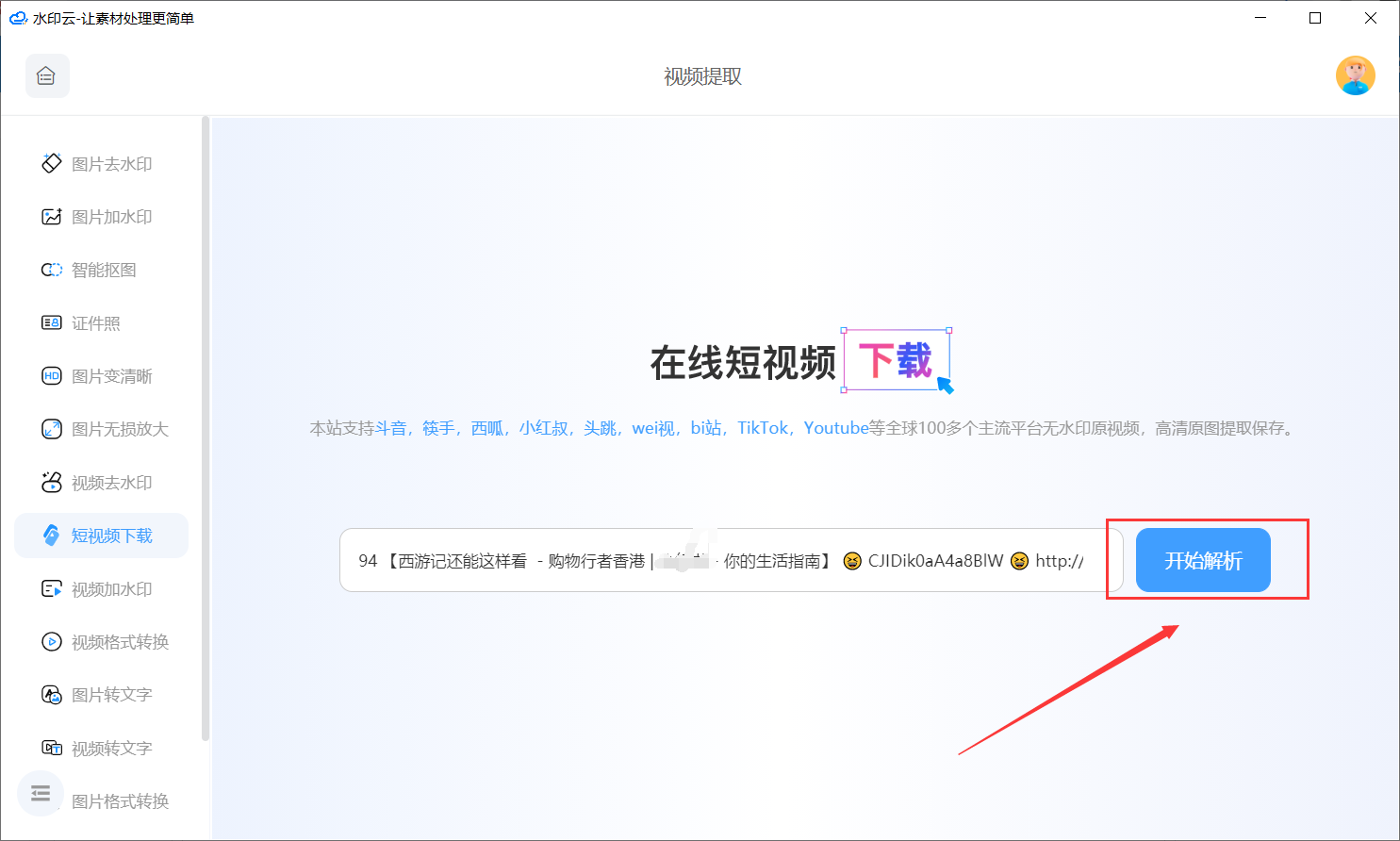The width and height of the screenshot is (1400, 841).
Task: Click the 视频提取 page title
Action: (x=702, y=76)
